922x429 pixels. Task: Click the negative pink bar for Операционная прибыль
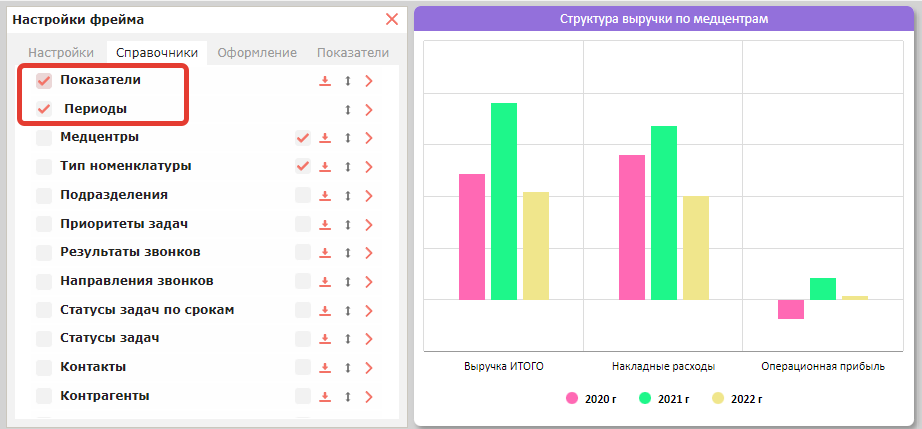[791, 309]
